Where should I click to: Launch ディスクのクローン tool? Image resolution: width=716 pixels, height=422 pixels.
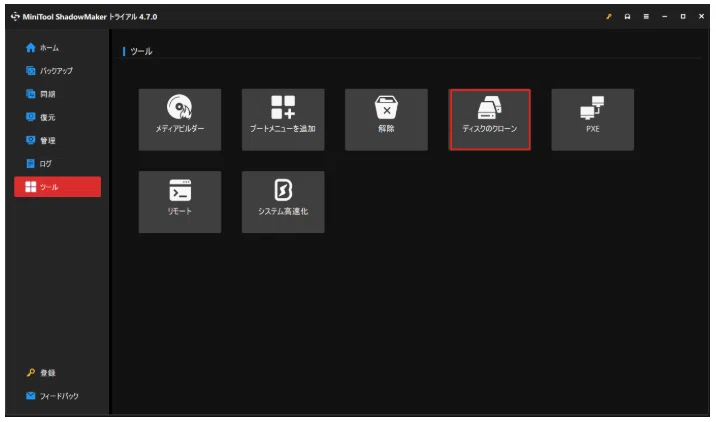490,120
